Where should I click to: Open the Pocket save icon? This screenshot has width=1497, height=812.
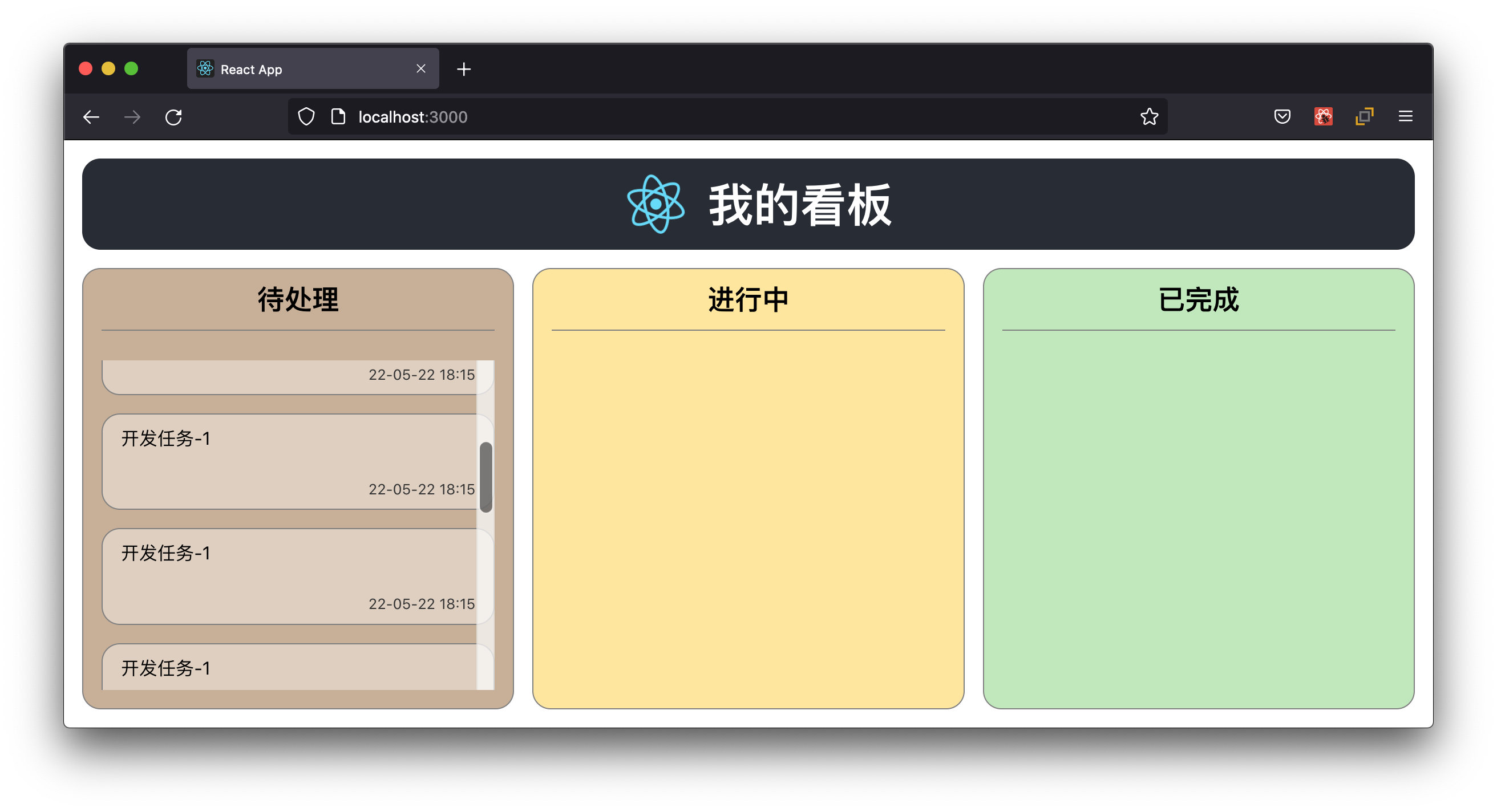[x=1282, y=117]
